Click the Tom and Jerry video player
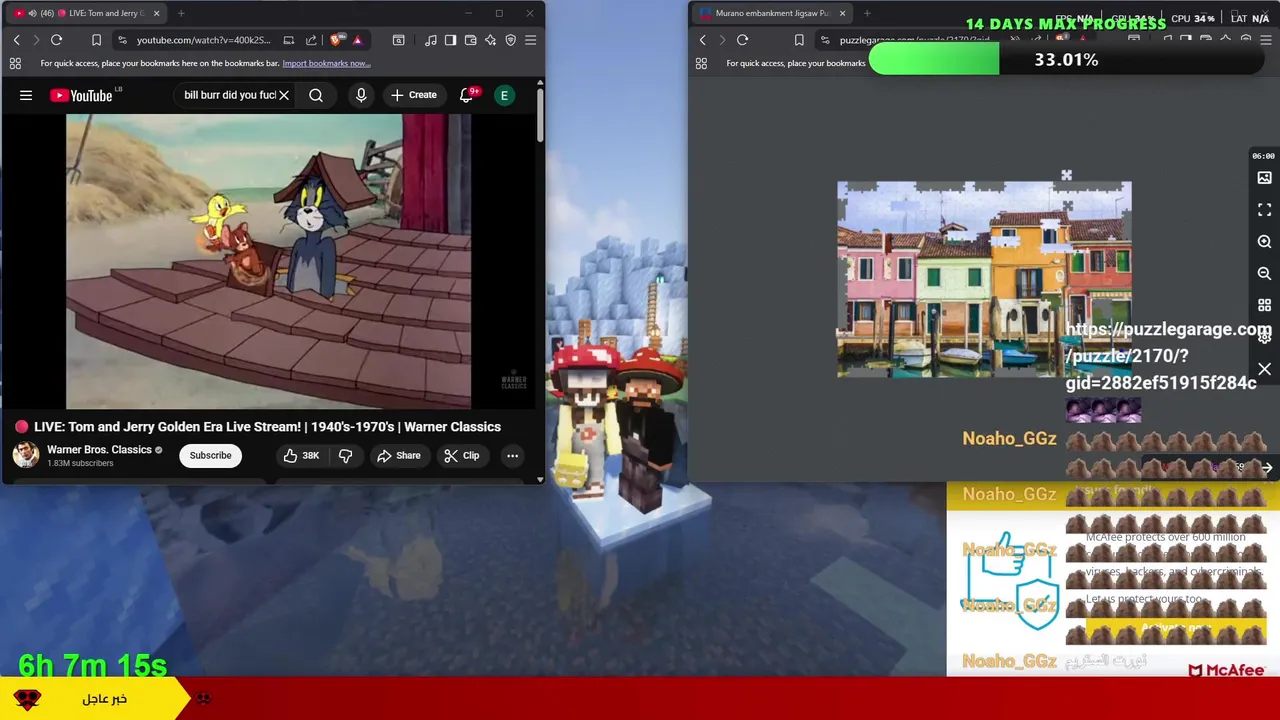The width and height of the screenshot is (1280, 720). click(268, 261)
